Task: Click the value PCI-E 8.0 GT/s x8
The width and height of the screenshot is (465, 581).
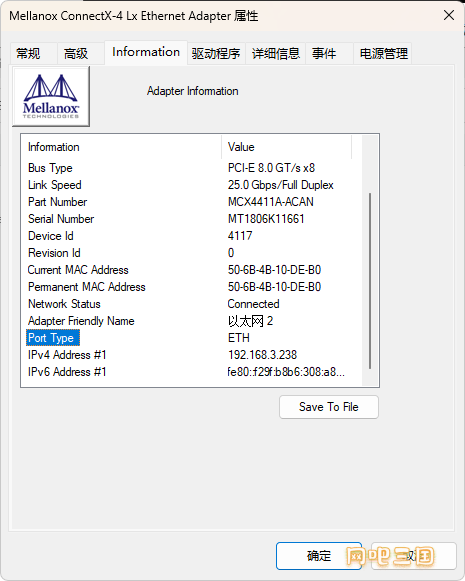Action: click(271, 168)
